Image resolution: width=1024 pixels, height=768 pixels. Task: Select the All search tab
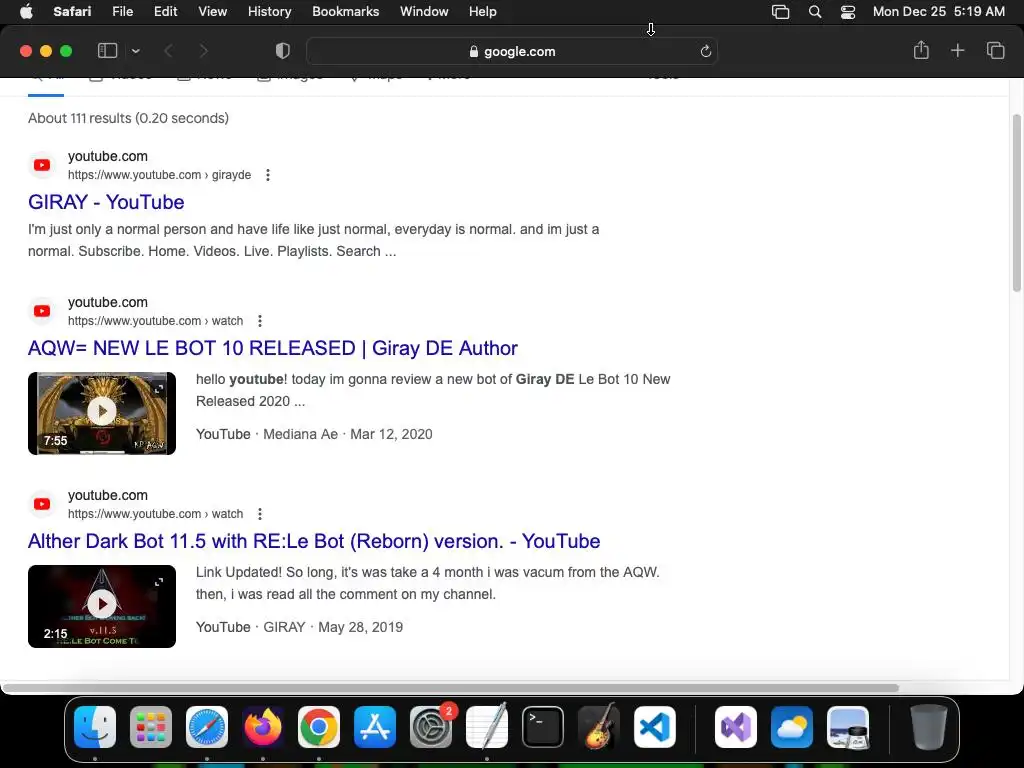click(x=46, y=84)
